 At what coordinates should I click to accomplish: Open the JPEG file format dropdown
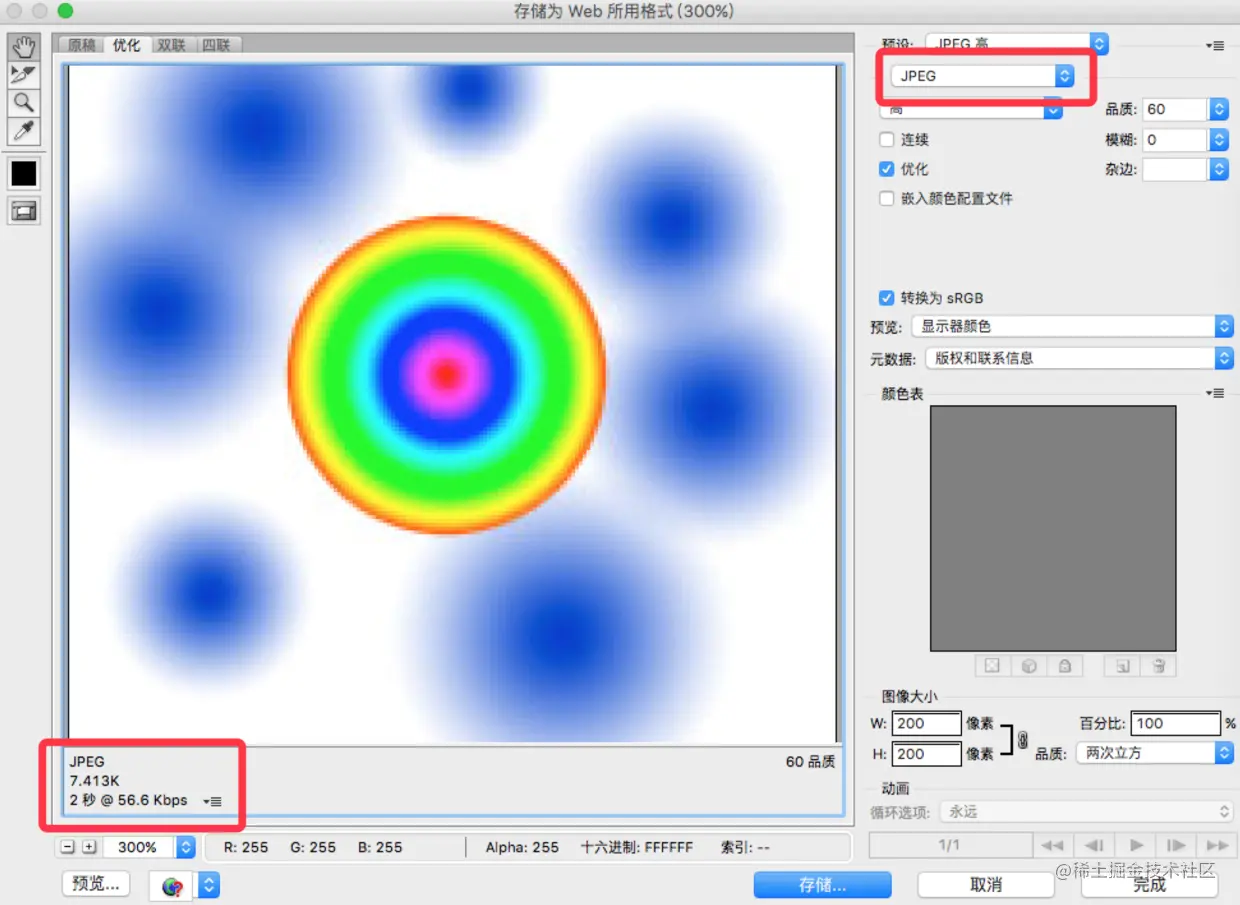982,75
